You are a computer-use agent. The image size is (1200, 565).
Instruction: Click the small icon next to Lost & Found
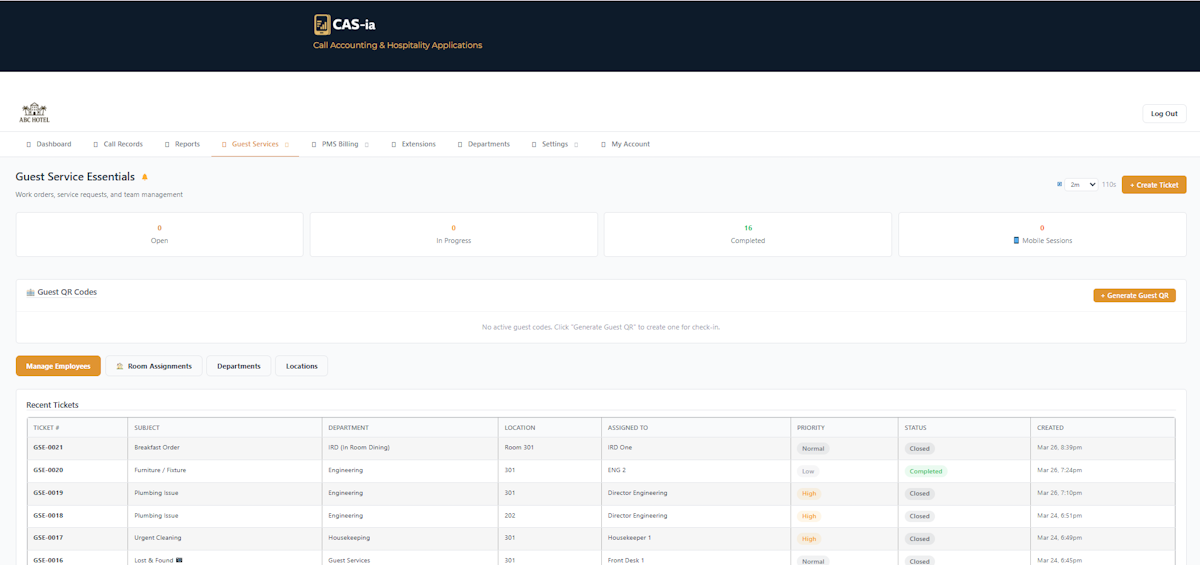coord(179,560)
